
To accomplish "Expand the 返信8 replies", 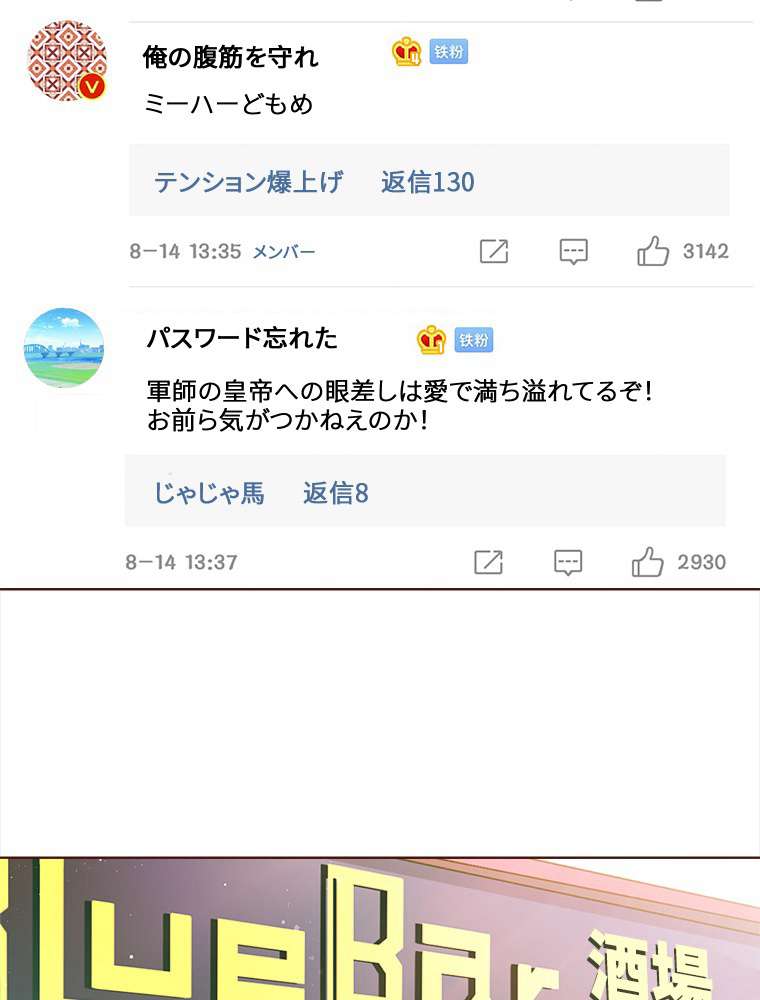I will pyautogui.click(x=336, y=493).
